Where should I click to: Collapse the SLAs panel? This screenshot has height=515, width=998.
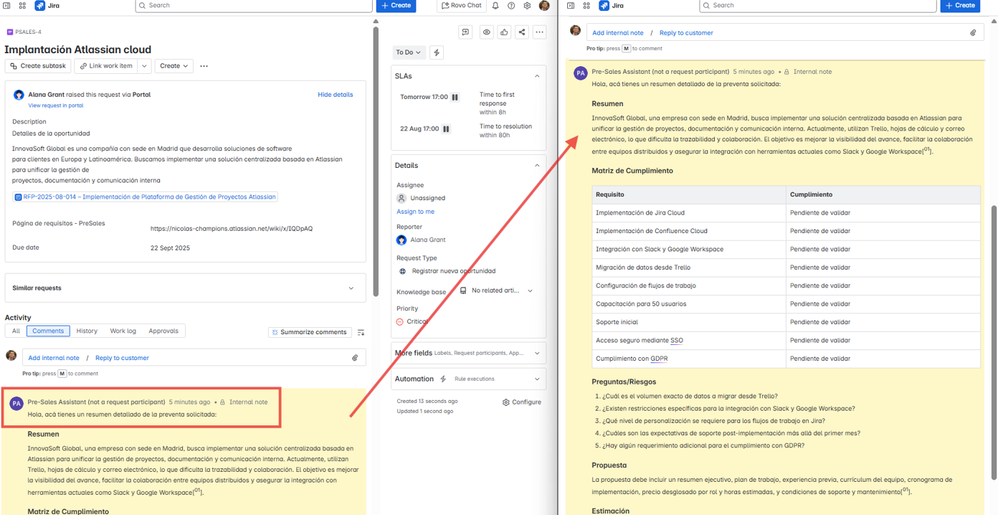[x=537, y=76]
